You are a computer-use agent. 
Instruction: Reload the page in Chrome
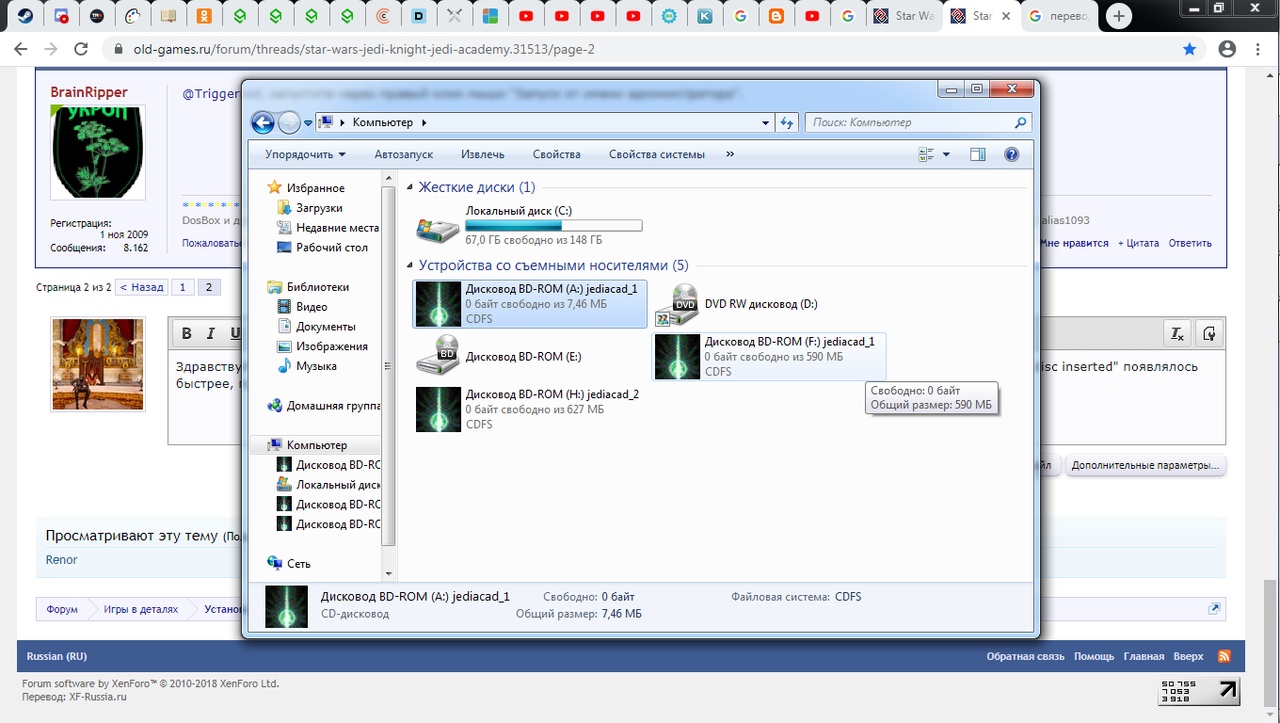(x=82, y=49)
